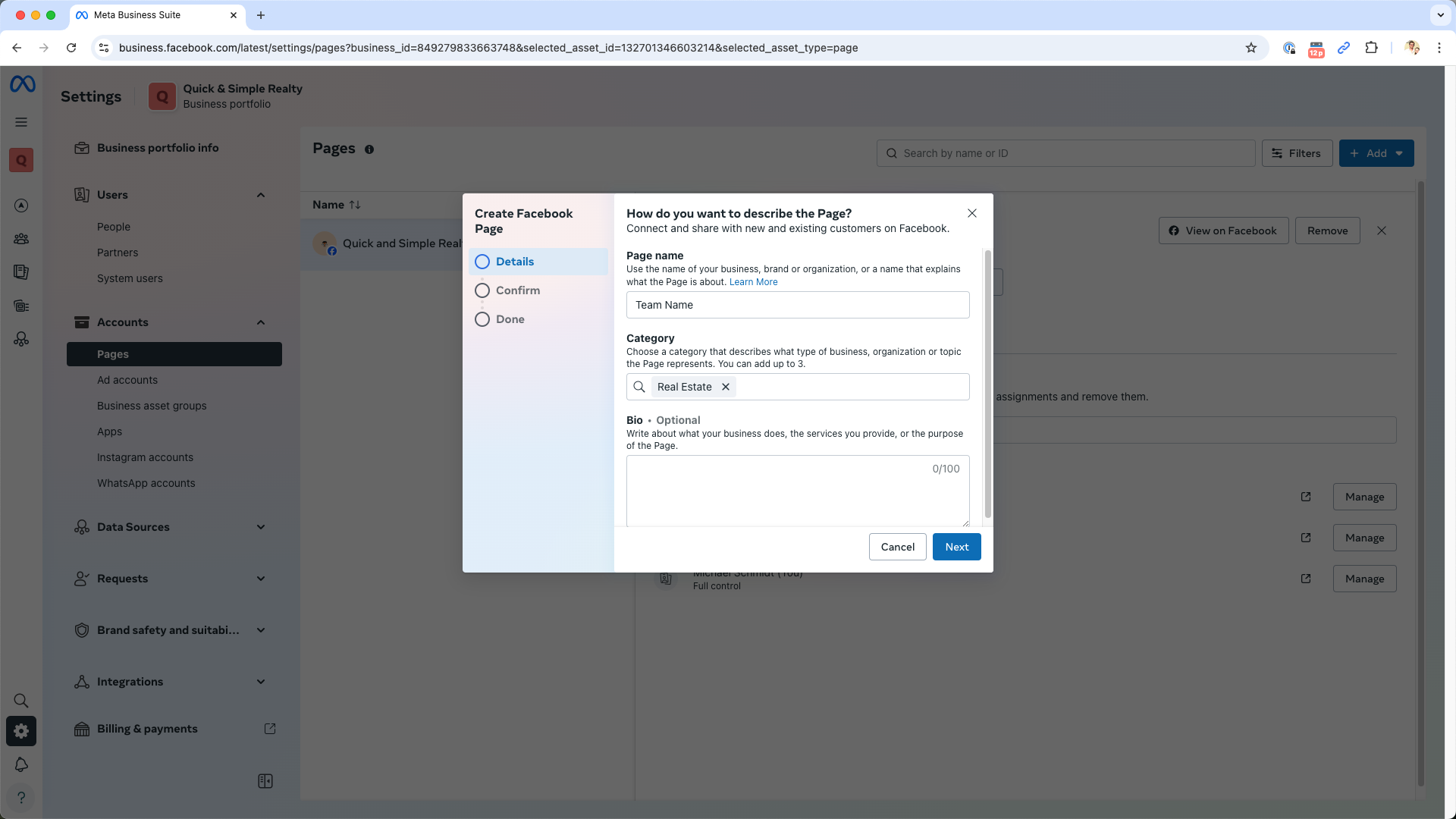Select the Confirm step
1456x819 pixels.
pyautogui.click(x=538, y=290)
